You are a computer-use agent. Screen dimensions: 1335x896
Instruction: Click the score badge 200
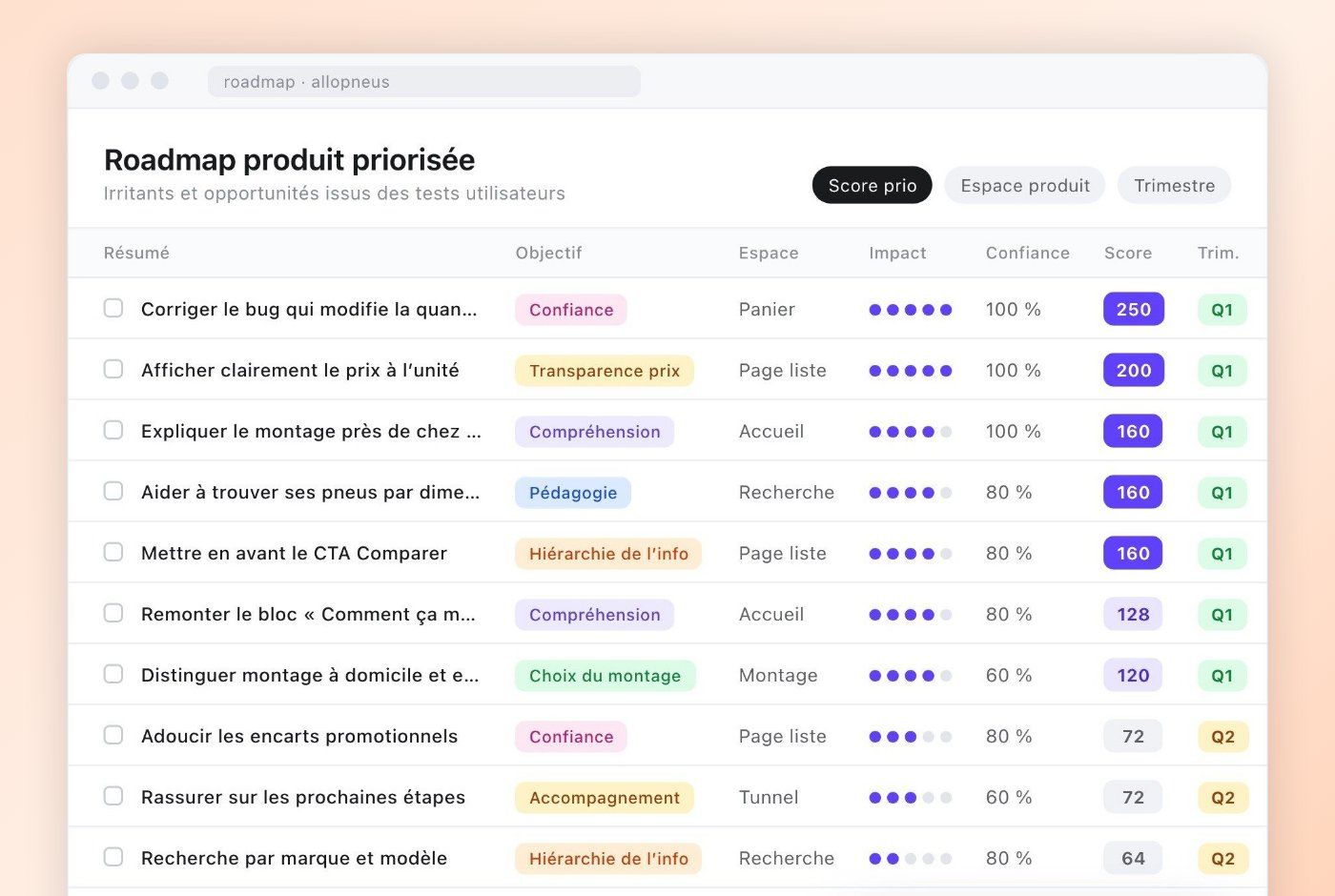point(1133,370)
